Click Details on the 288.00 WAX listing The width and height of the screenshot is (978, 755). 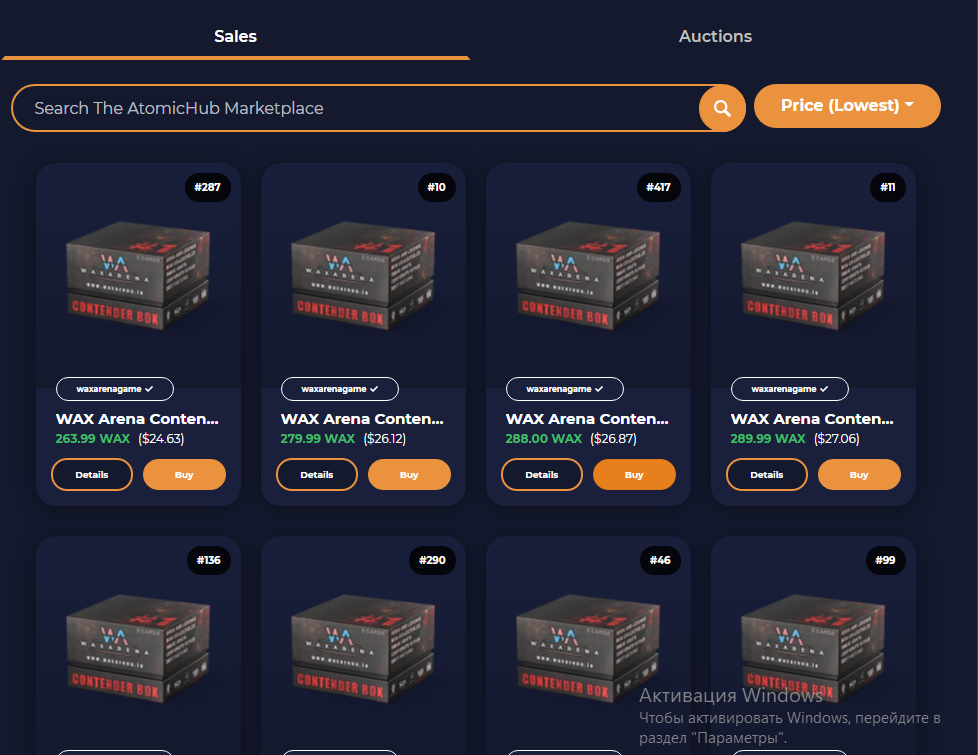point(541,475)
